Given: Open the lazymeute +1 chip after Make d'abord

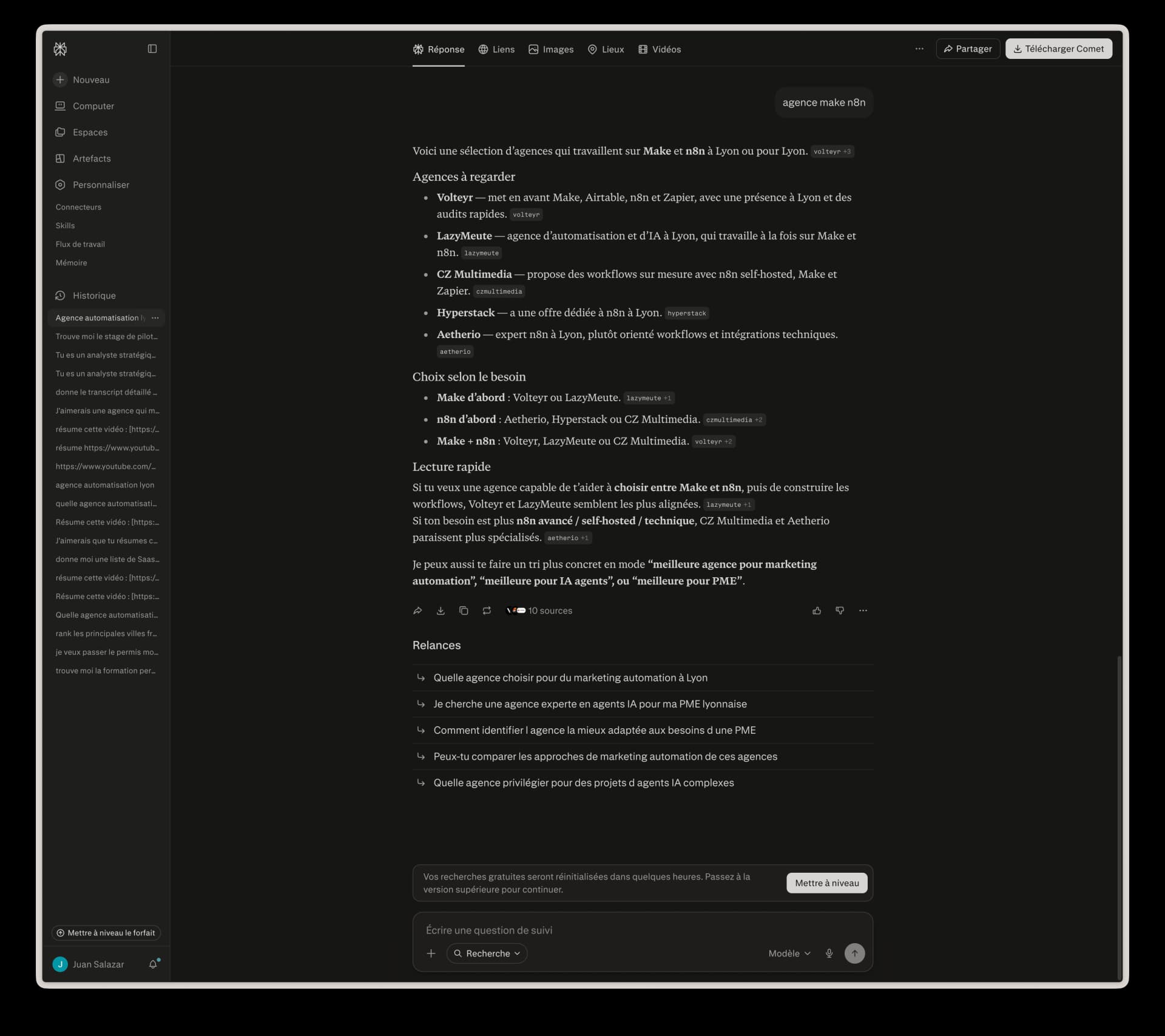Looking at the screenshot, I should [x=649, y=398].
